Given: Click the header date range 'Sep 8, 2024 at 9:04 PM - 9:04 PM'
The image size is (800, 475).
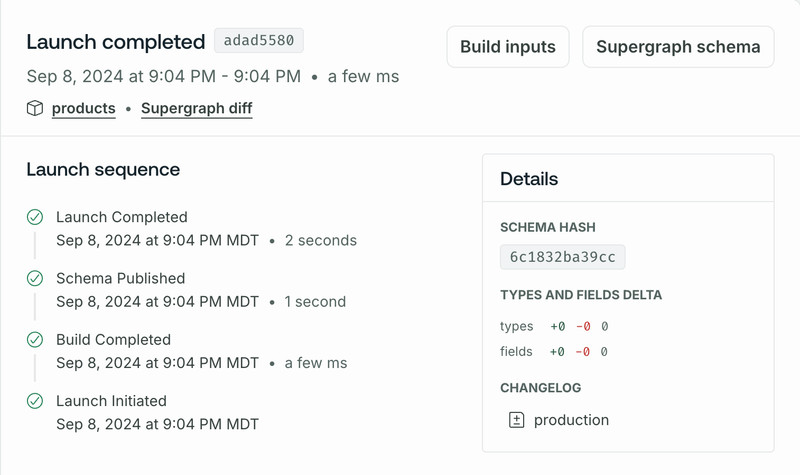Looking at the screenshot, I should click(164, 77).
